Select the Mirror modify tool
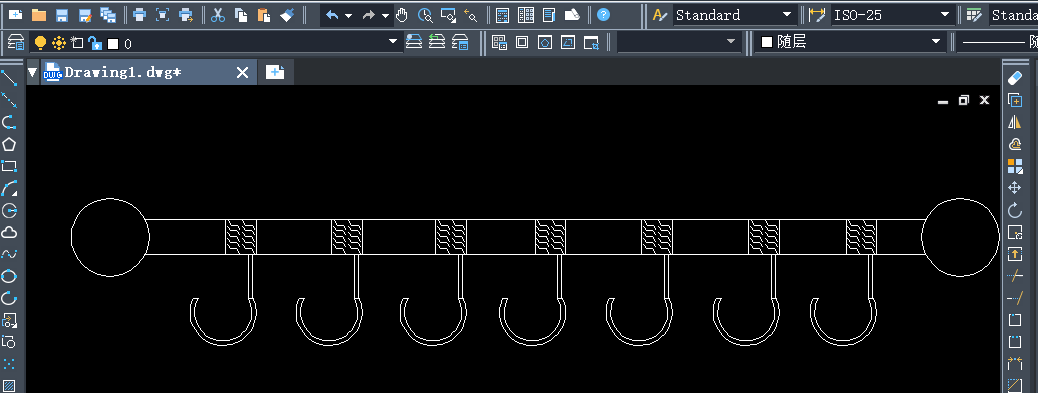Screen dimensions: 1038x393 [x=1014, y=122]
